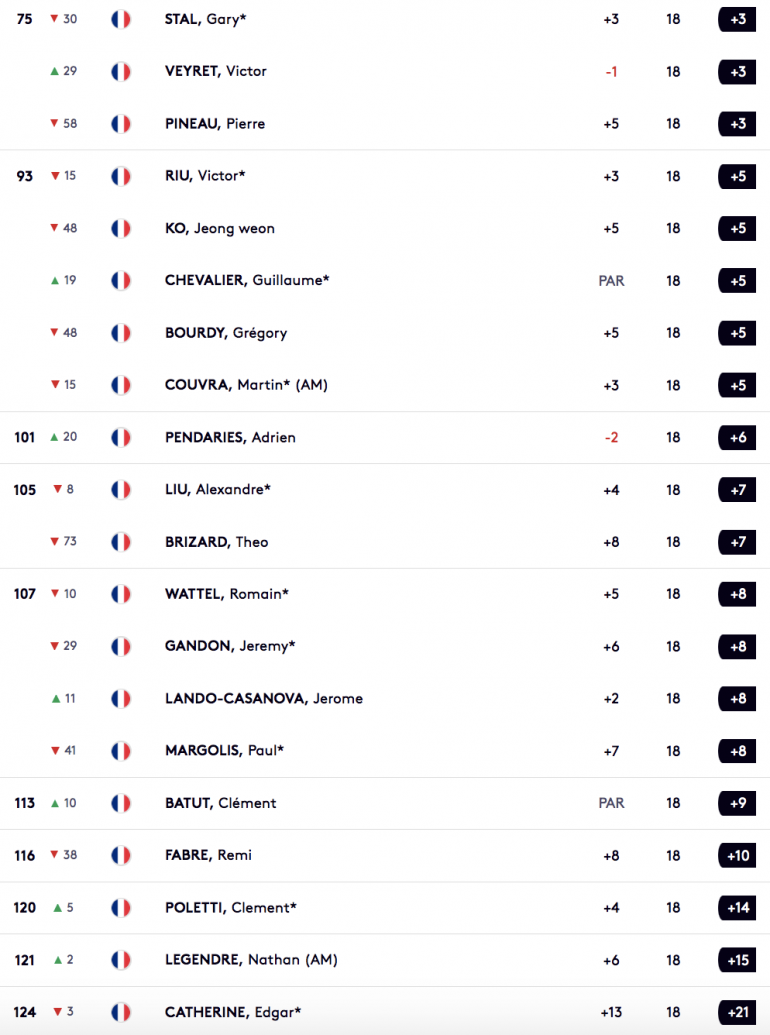Screen dimensions: 770x1035
Task: Click the flag icon for CATHERINE, Edgar
Action: point(121,1012)
